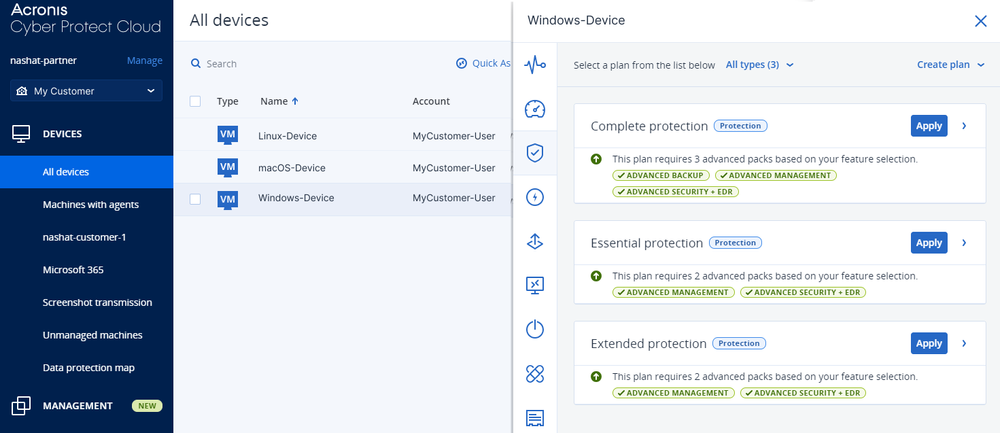Viewport: 1000px width, 433px height.
Task: Toggle the select-all devices checkbox
Action: (195, 101)
